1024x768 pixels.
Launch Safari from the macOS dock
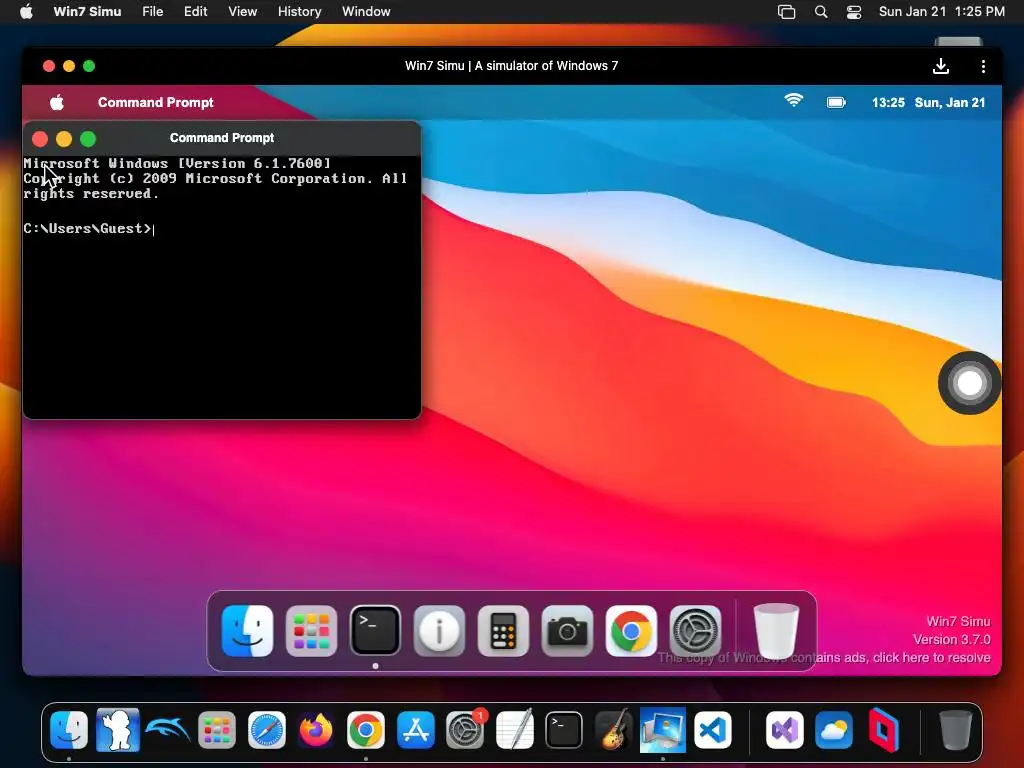point(266,729)
